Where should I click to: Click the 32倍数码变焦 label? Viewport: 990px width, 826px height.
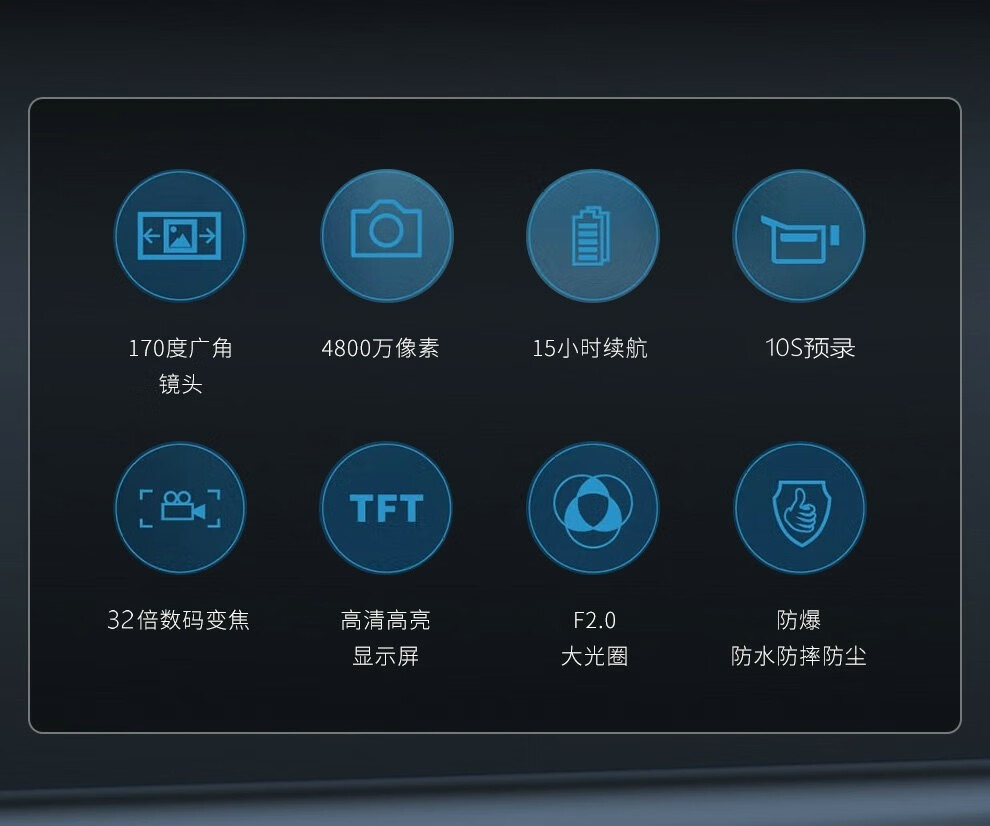[x=179, y=620]
